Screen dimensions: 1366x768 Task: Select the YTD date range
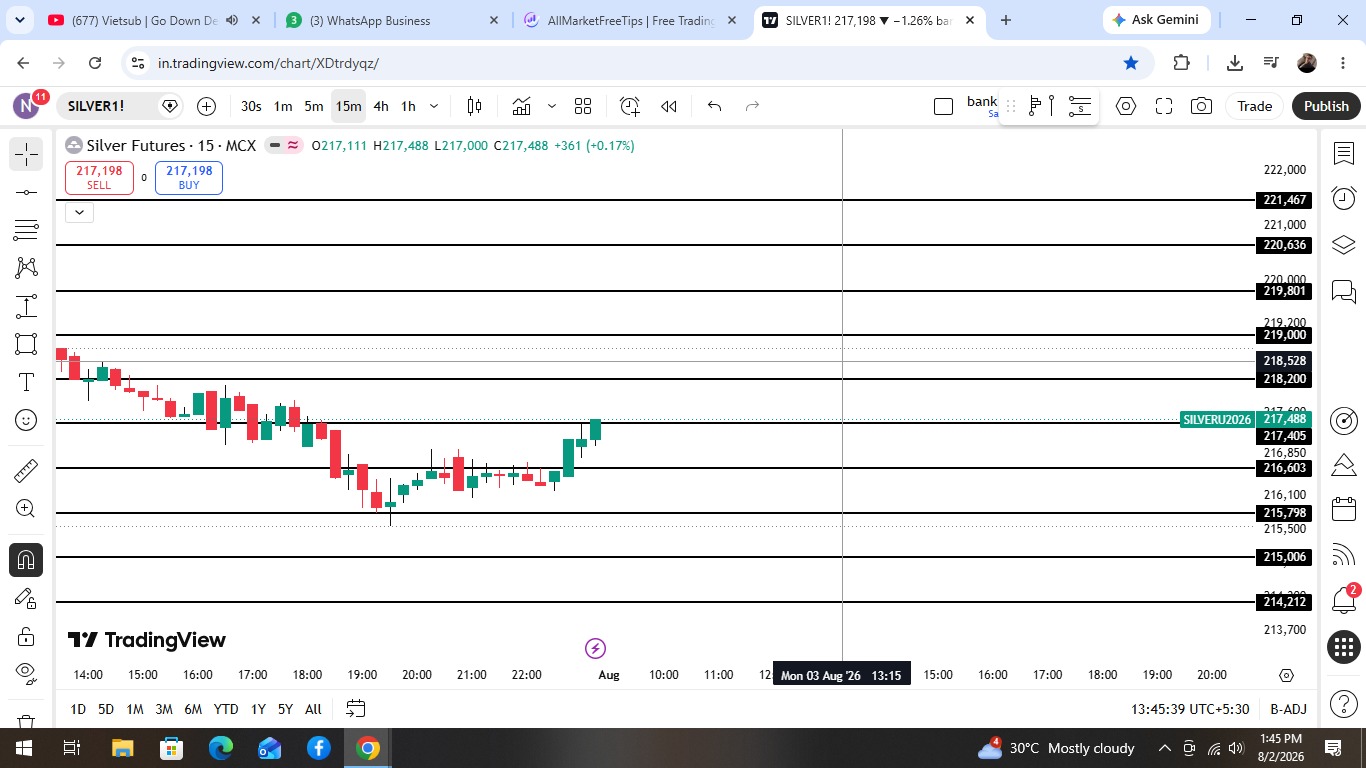pos(226,709)
